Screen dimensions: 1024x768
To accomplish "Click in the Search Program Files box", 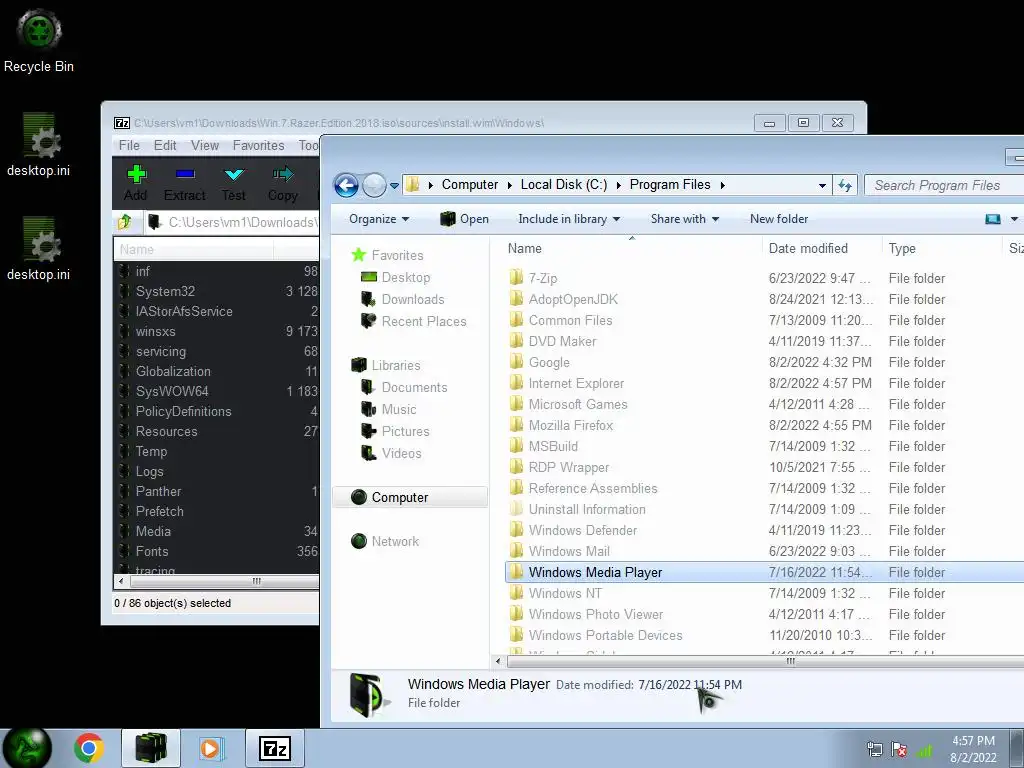I will click(945, 185).
